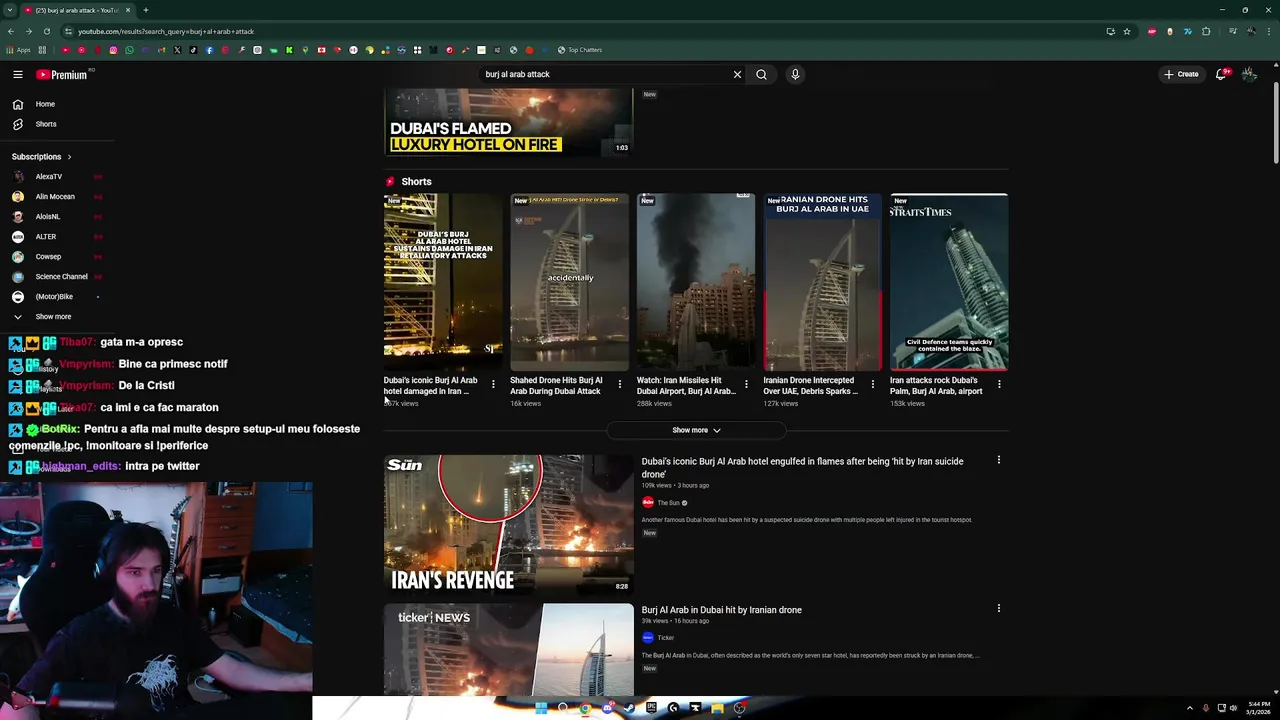Open options for 'Shahed Drone Hits Burj Al Arab' short
This screenshot has height=720, width=1280.
point(619,384)
